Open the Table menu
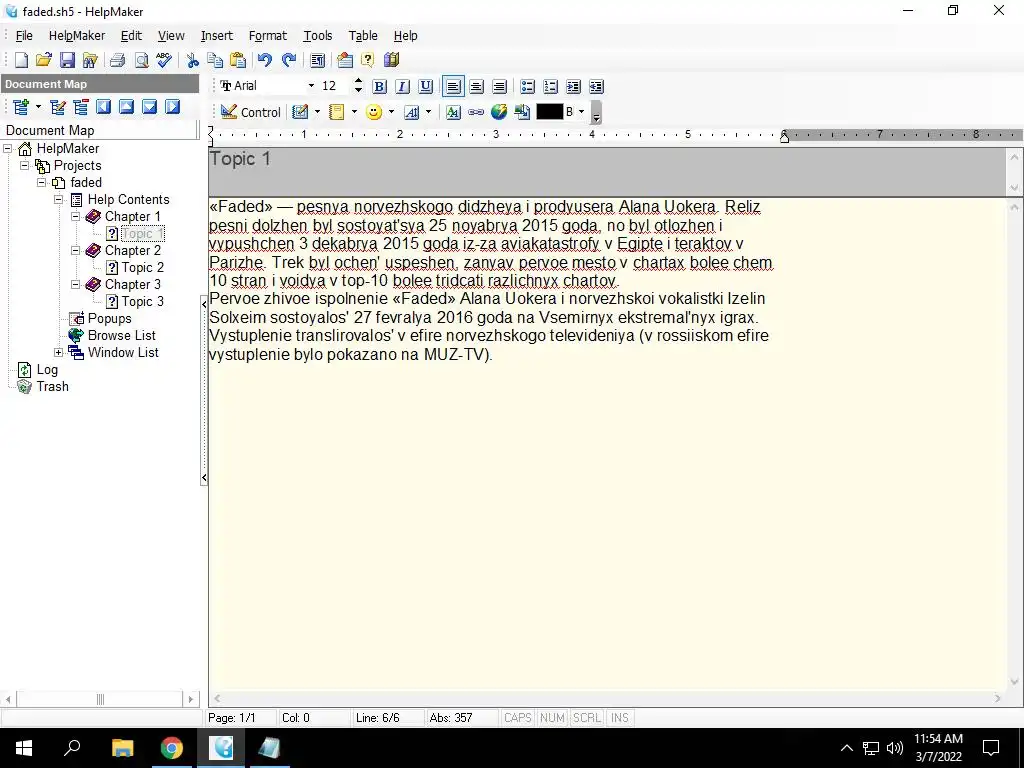Image resolution: width=1024 pixels, height=768 pixels. pos(363,36)
